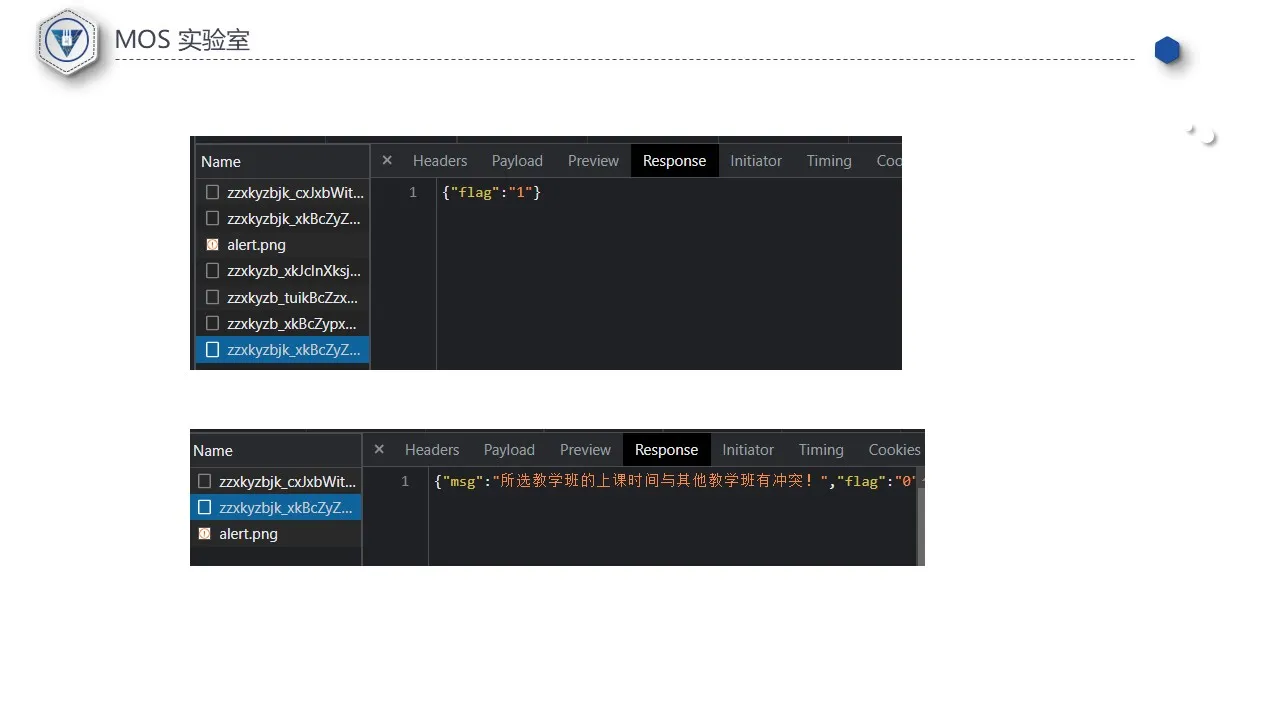Select the zzxkyzb_xkJcInXksj... request name
The width and height of the screenshot is (1280, 720).
click(294, 271)
